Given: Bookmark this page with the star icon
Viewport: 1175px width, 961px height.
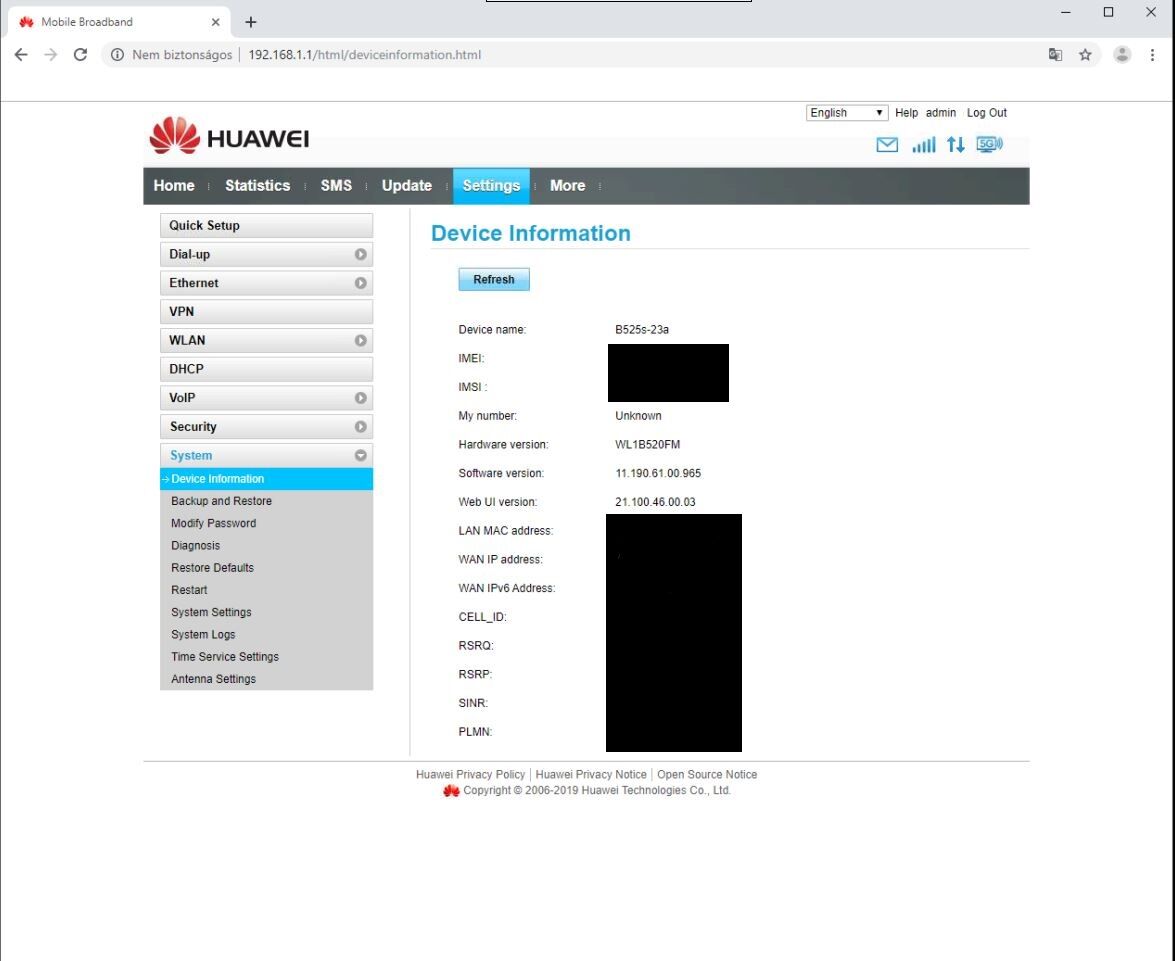Looking at the screenshot, I should (x=1085, y=55).
